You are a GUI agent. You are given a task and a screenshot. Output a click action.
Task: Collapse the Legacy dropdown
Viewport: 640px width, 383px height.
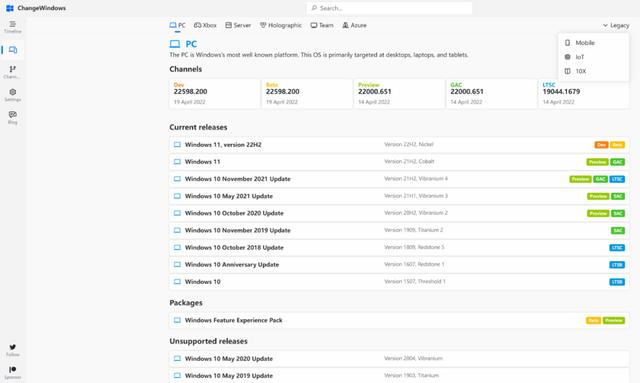point(616,25)
